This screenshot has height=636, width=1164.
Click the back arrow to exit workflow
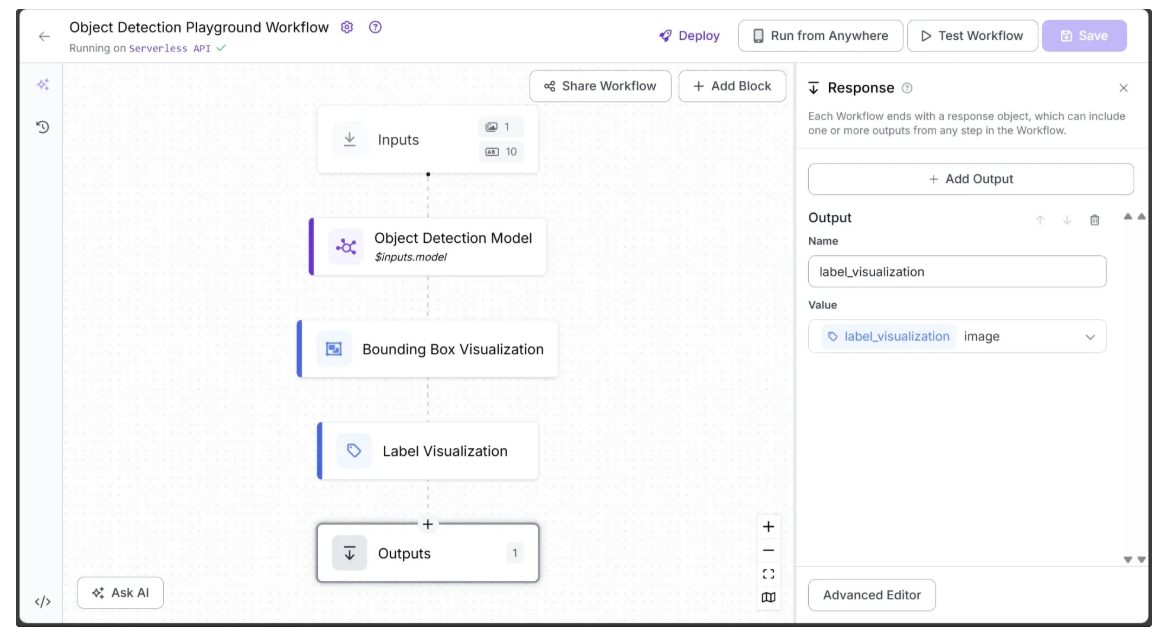coord(43,36)
